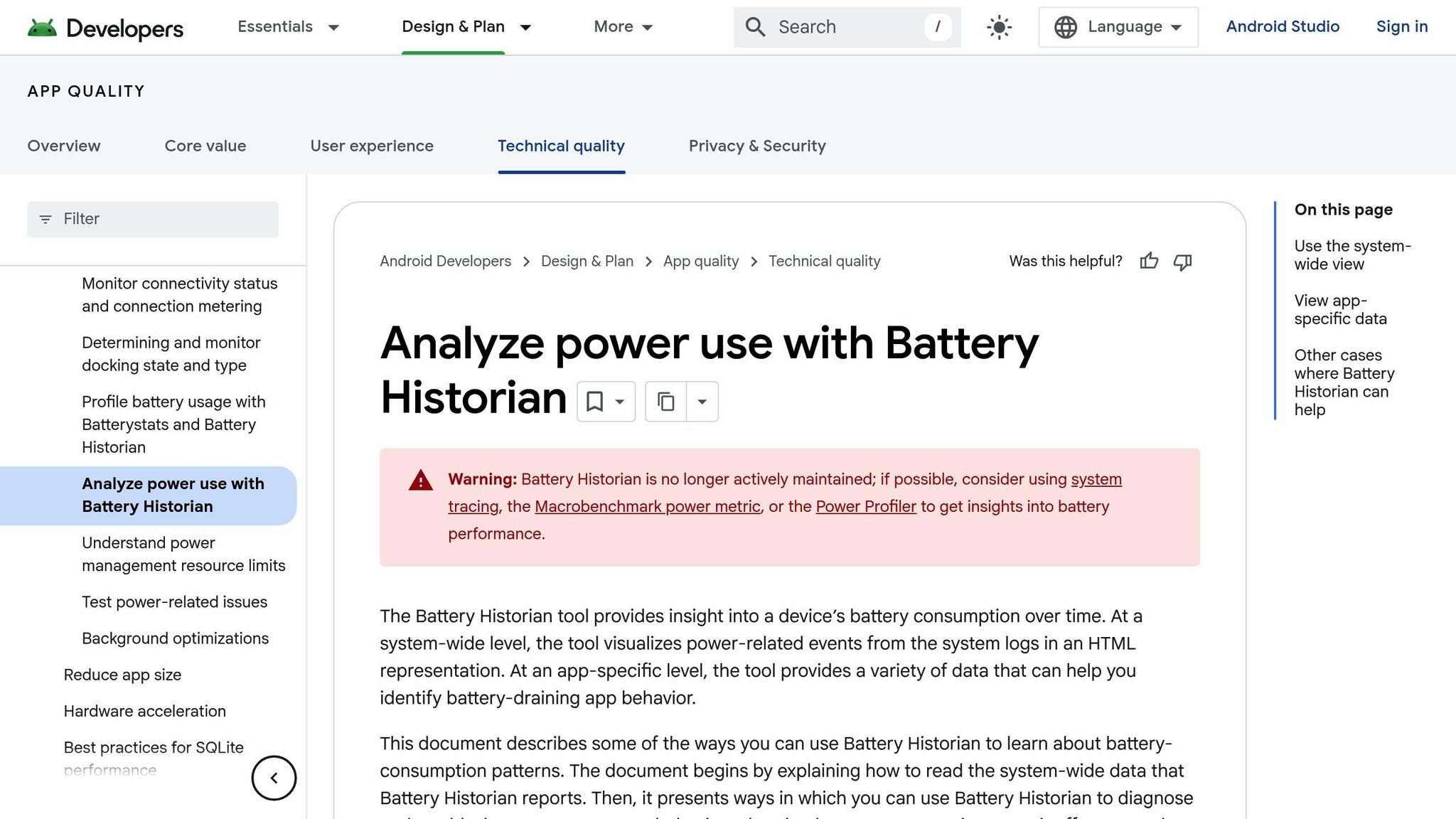Click the Sign in button
The image size is (1456, 819).
[x=1401, y=26]
